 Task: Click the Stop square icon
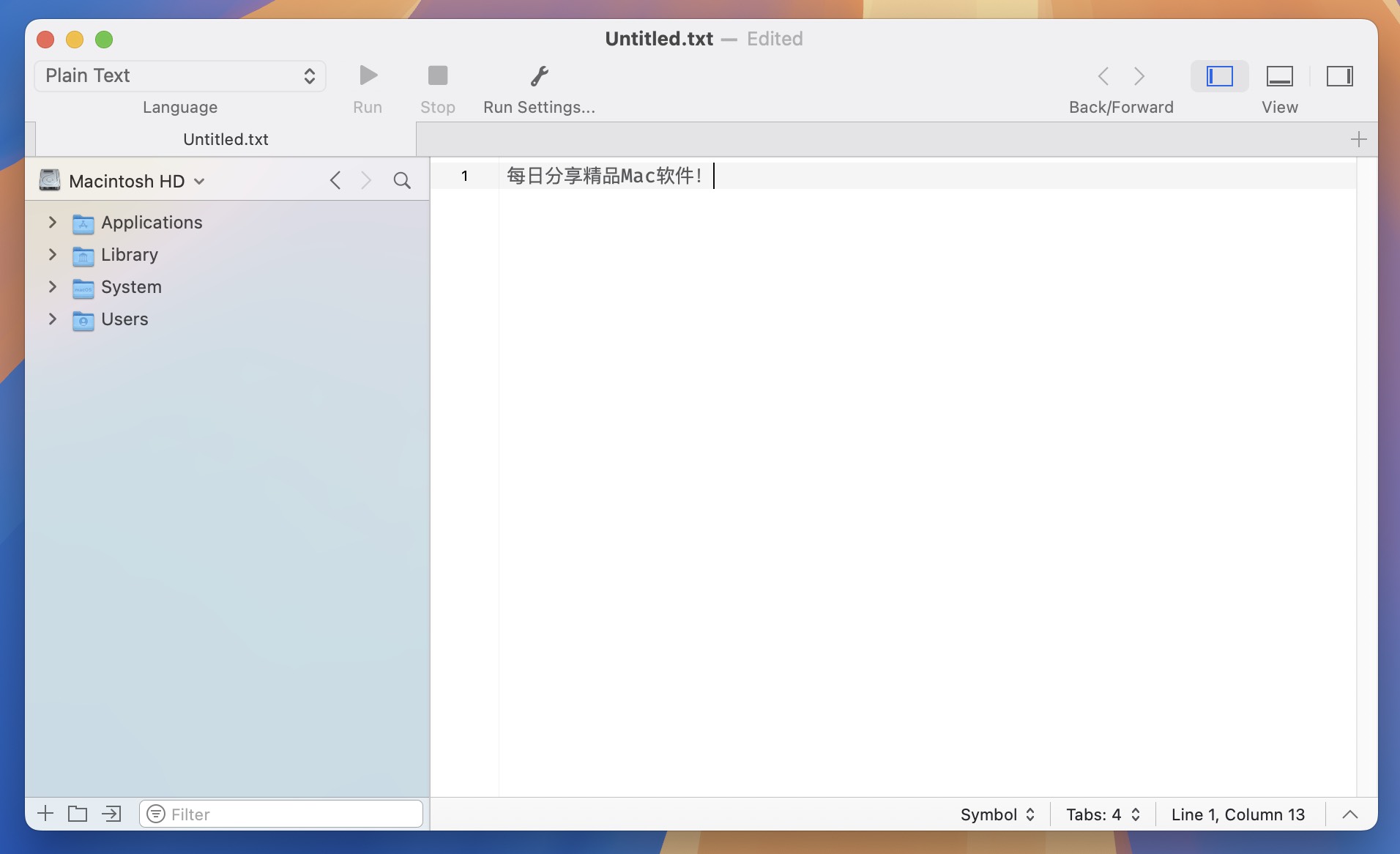pos(438,75)
